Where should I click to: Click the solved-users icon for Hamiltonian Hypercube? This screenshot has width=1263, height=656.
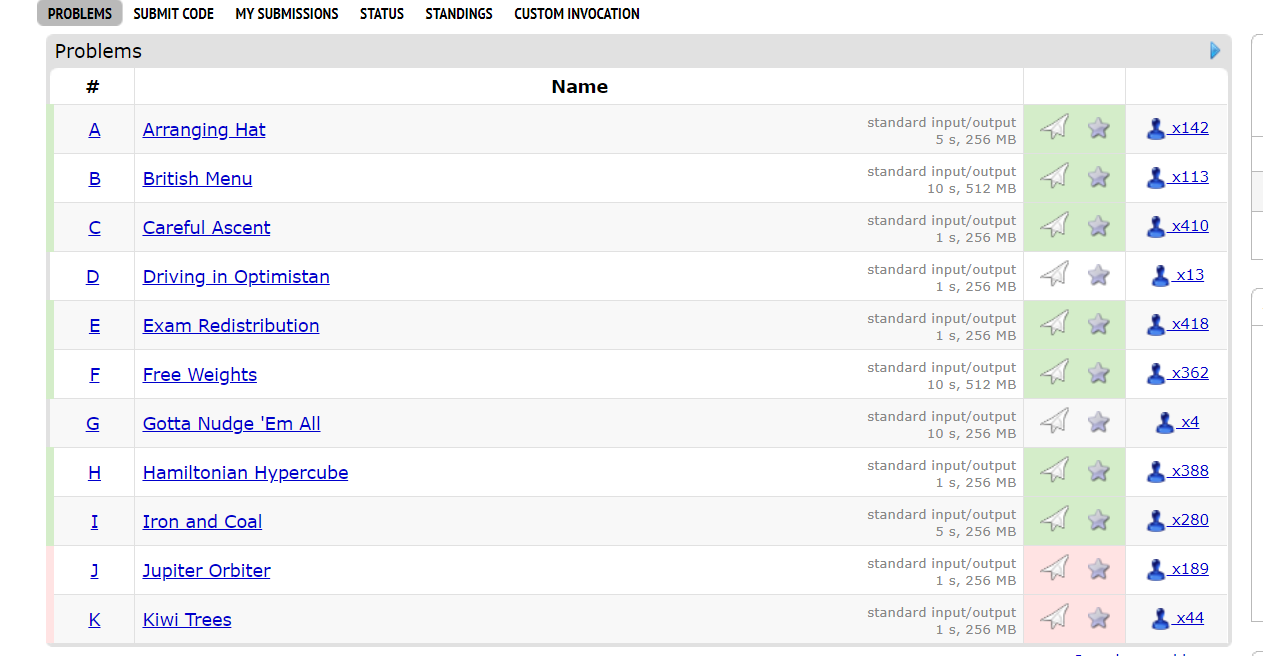(1156, 471)
